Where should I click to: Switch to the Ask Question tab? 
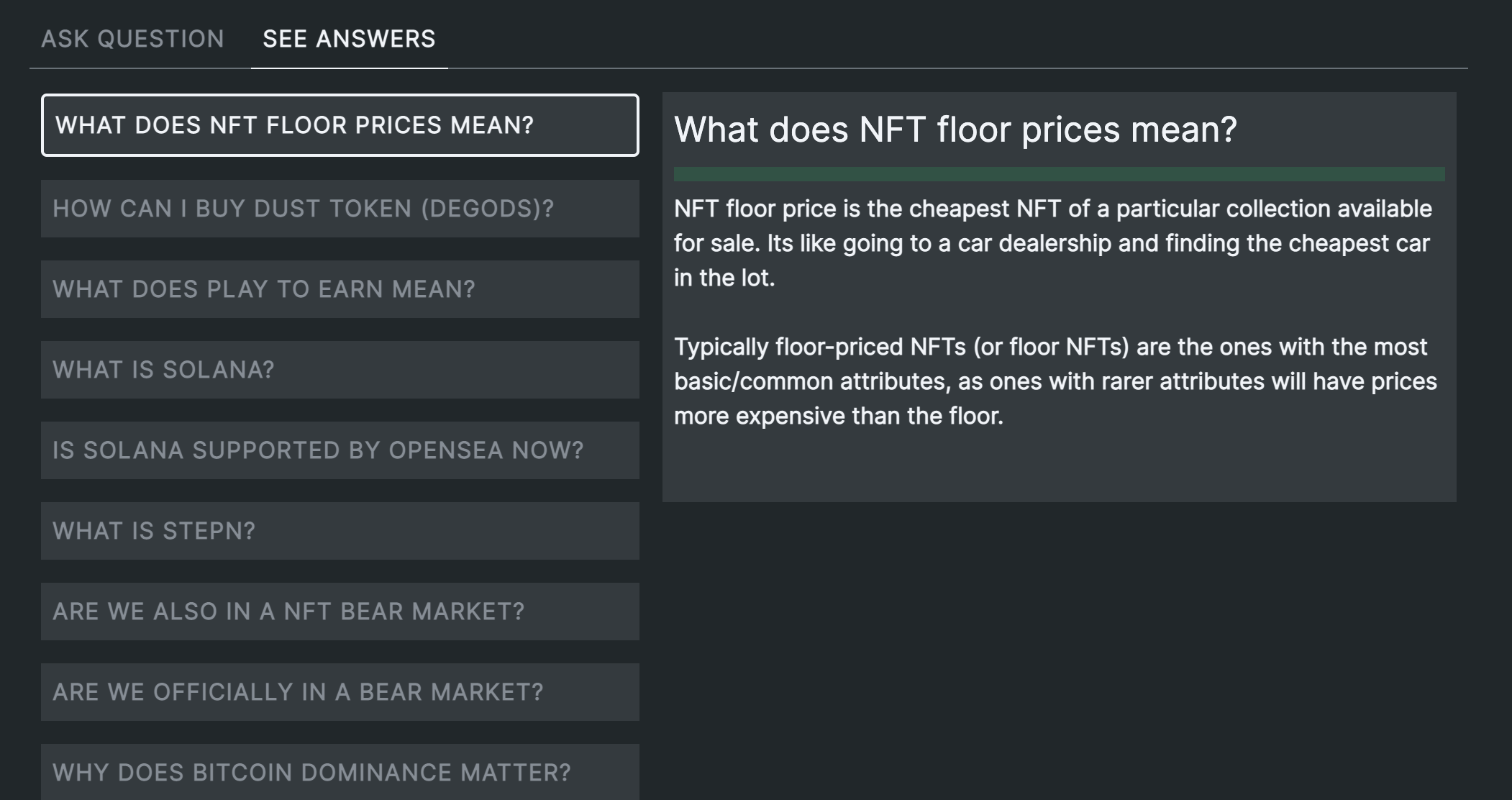pyautogui.click(x=132, y=39)
